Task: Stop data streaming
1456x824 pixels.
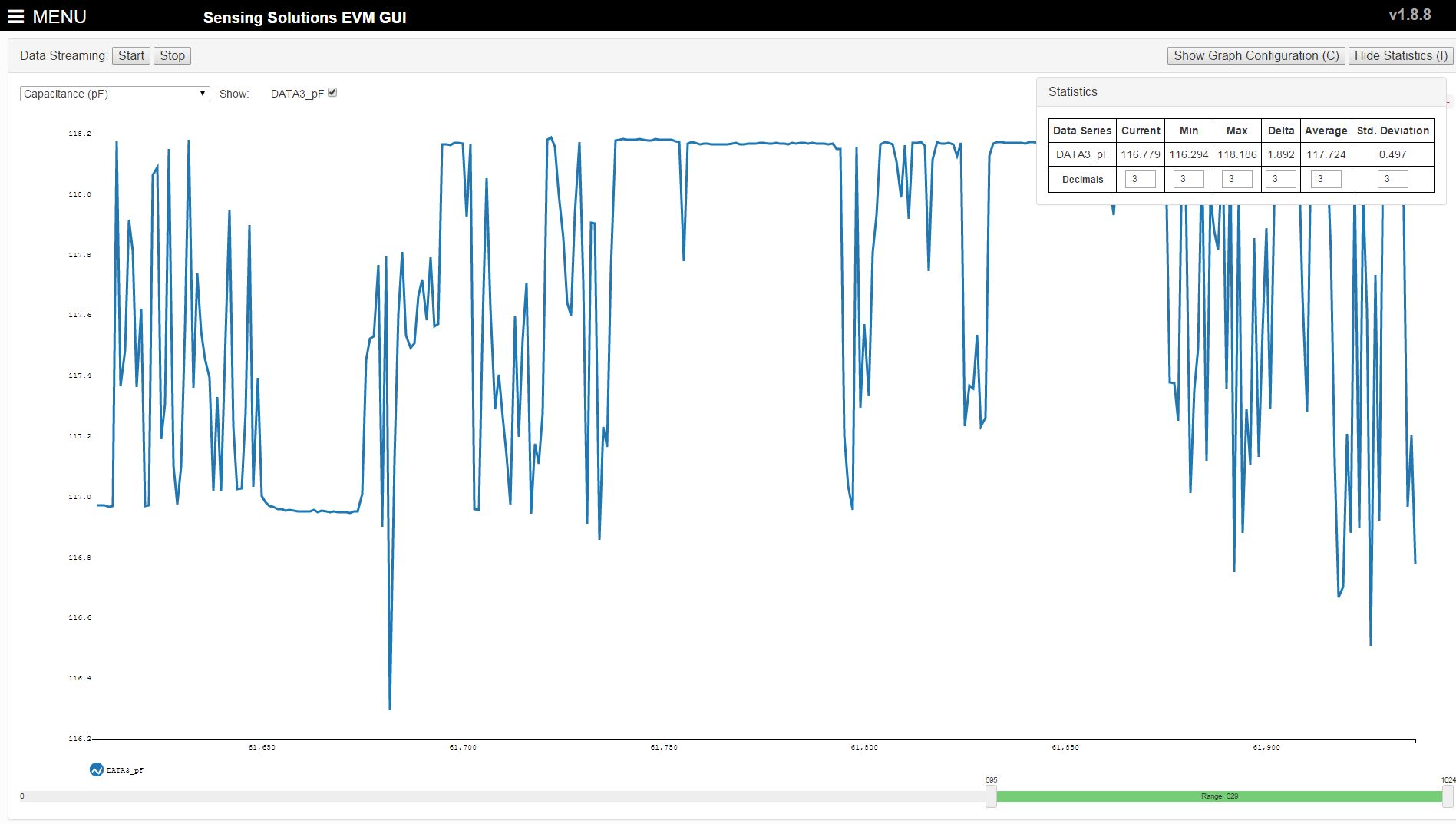Action: [172, 55]
